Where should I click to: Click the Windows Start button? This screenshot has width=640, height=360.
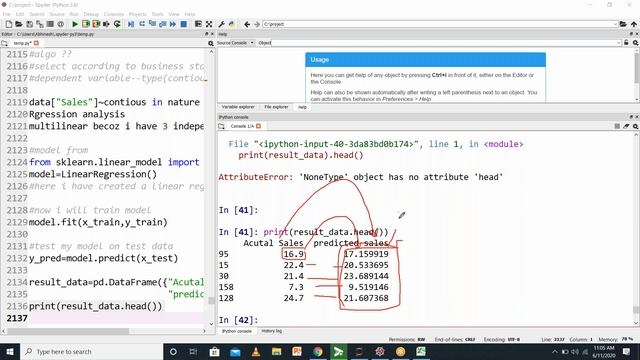[10, 351]
